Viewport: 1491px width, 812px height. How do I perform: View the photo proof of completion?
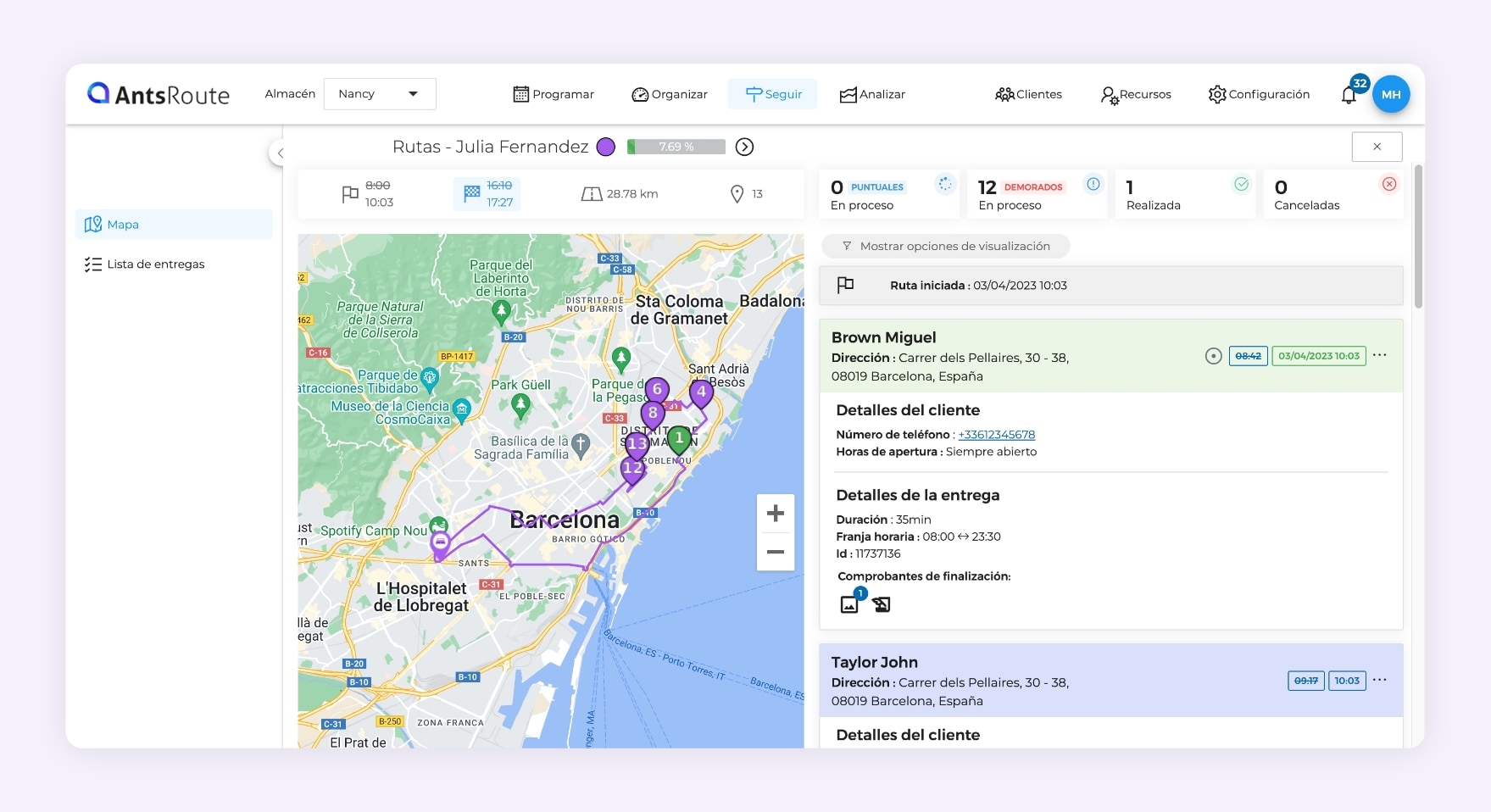click(x=850, y=604)
